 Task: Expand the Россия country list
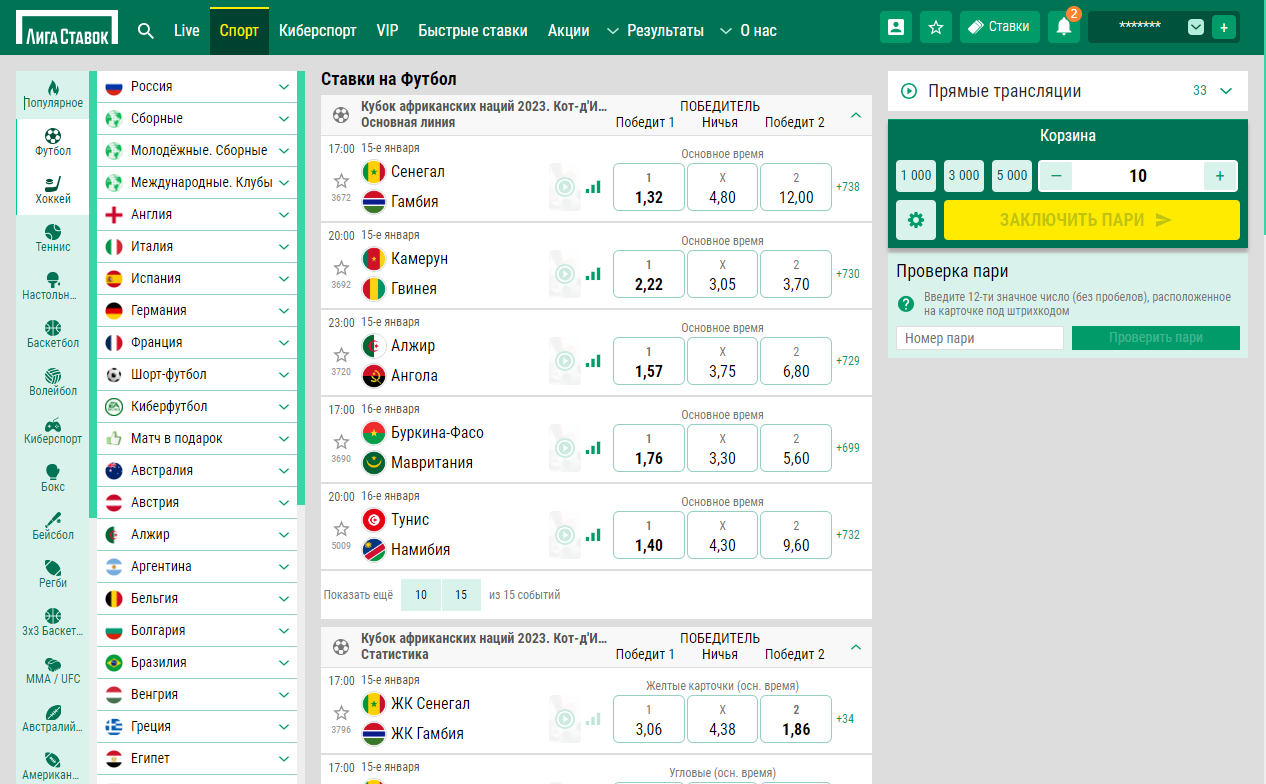197,86
